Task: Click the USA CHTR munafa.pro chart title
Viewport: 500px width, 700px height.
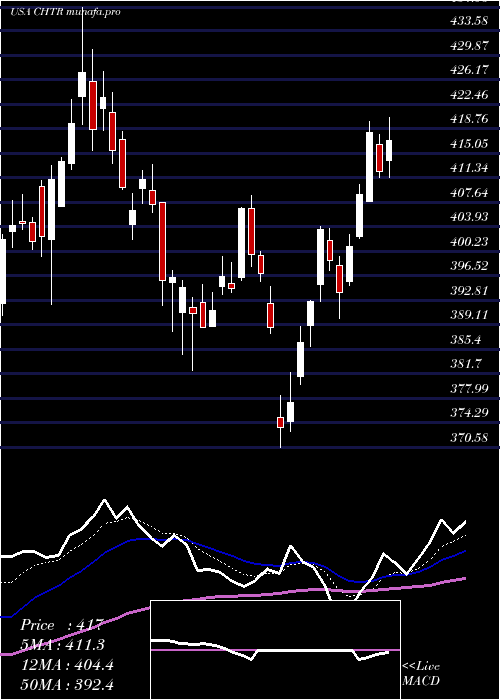Action: (65, 12)
